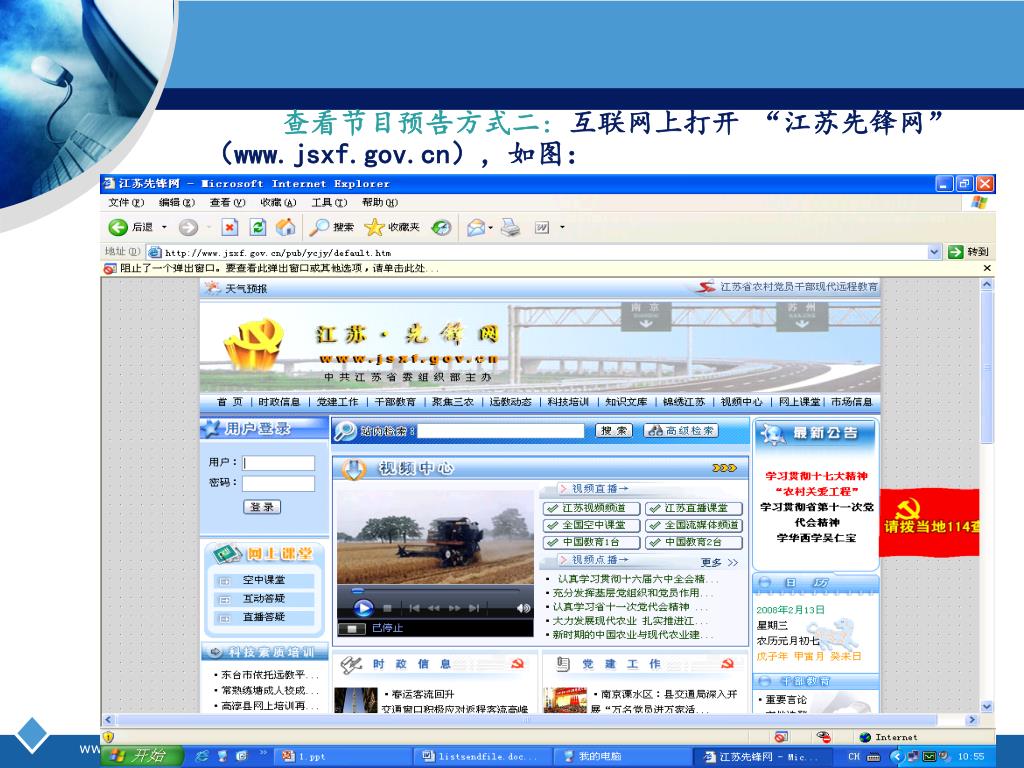Open 互动答疑 in online classroom panel
Screen dimensions: 1024x768
264,598
